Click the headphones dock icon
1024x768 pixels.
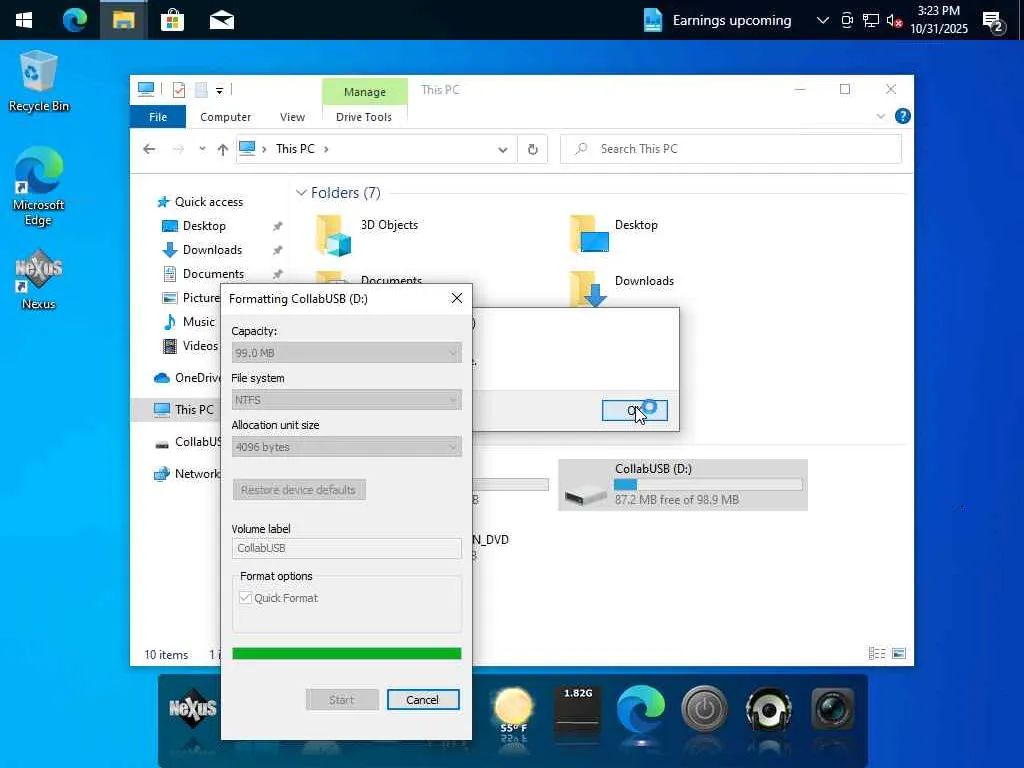coord(769,709)
